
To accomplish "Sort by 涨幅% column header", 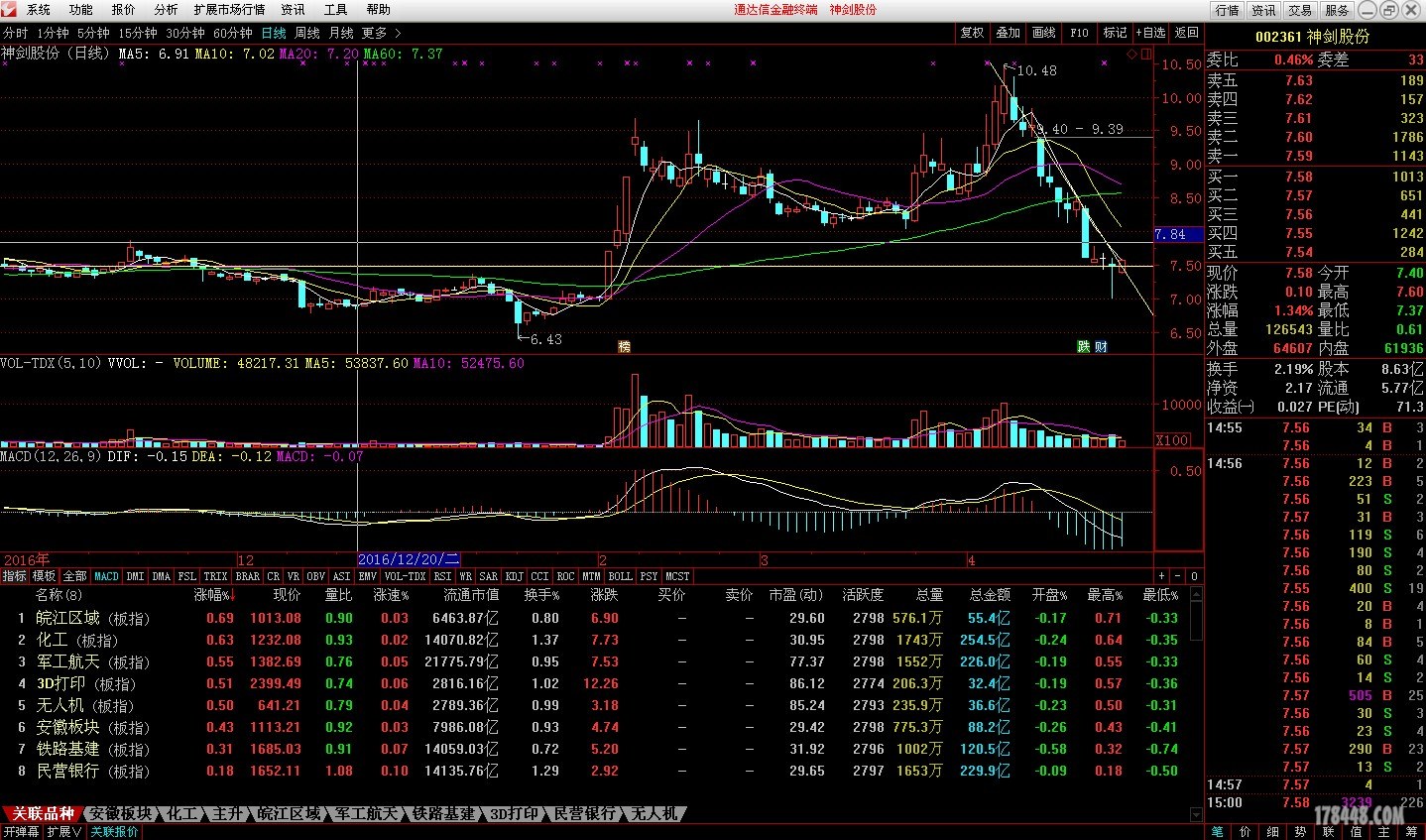I will (x=213, y=595).
